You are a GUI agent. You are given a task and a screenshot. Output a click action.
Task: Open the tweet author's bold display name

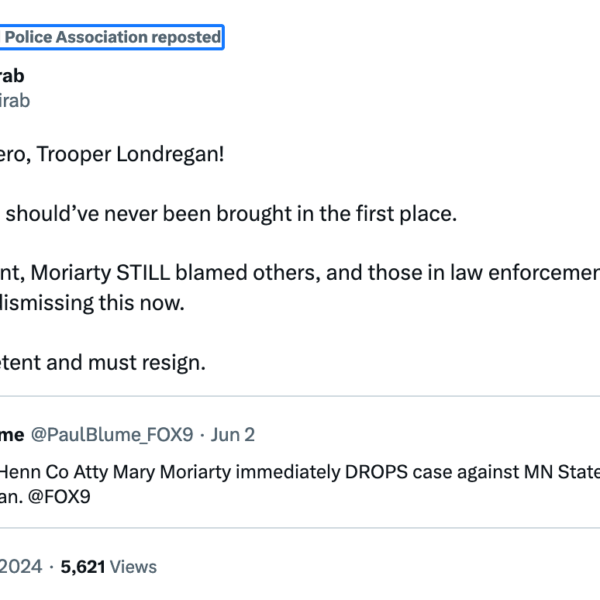pyautogui.click(x=12, y=76)
